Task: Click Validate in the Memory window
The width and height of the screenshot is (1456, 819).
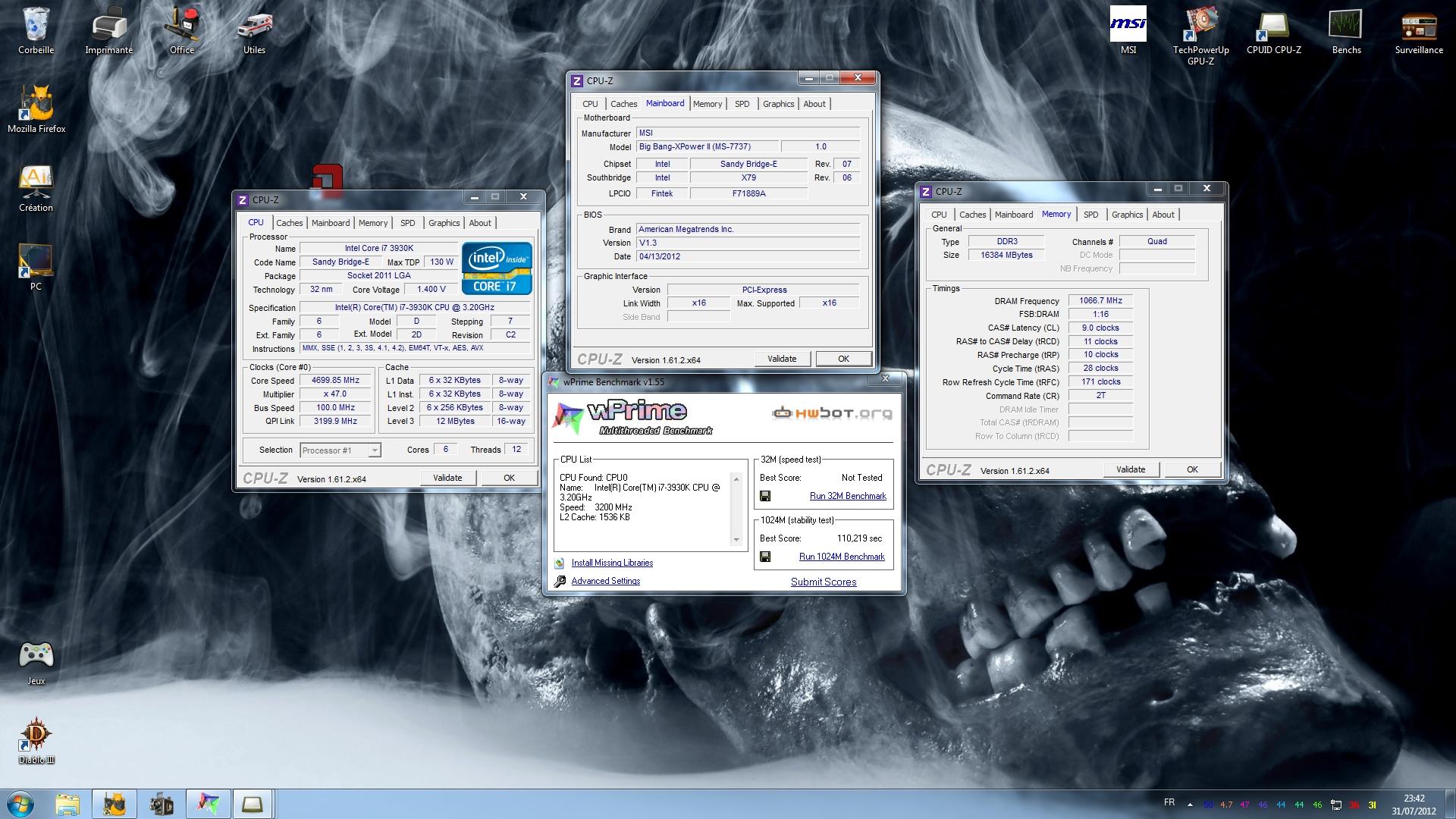Action: coord(1131,469)
